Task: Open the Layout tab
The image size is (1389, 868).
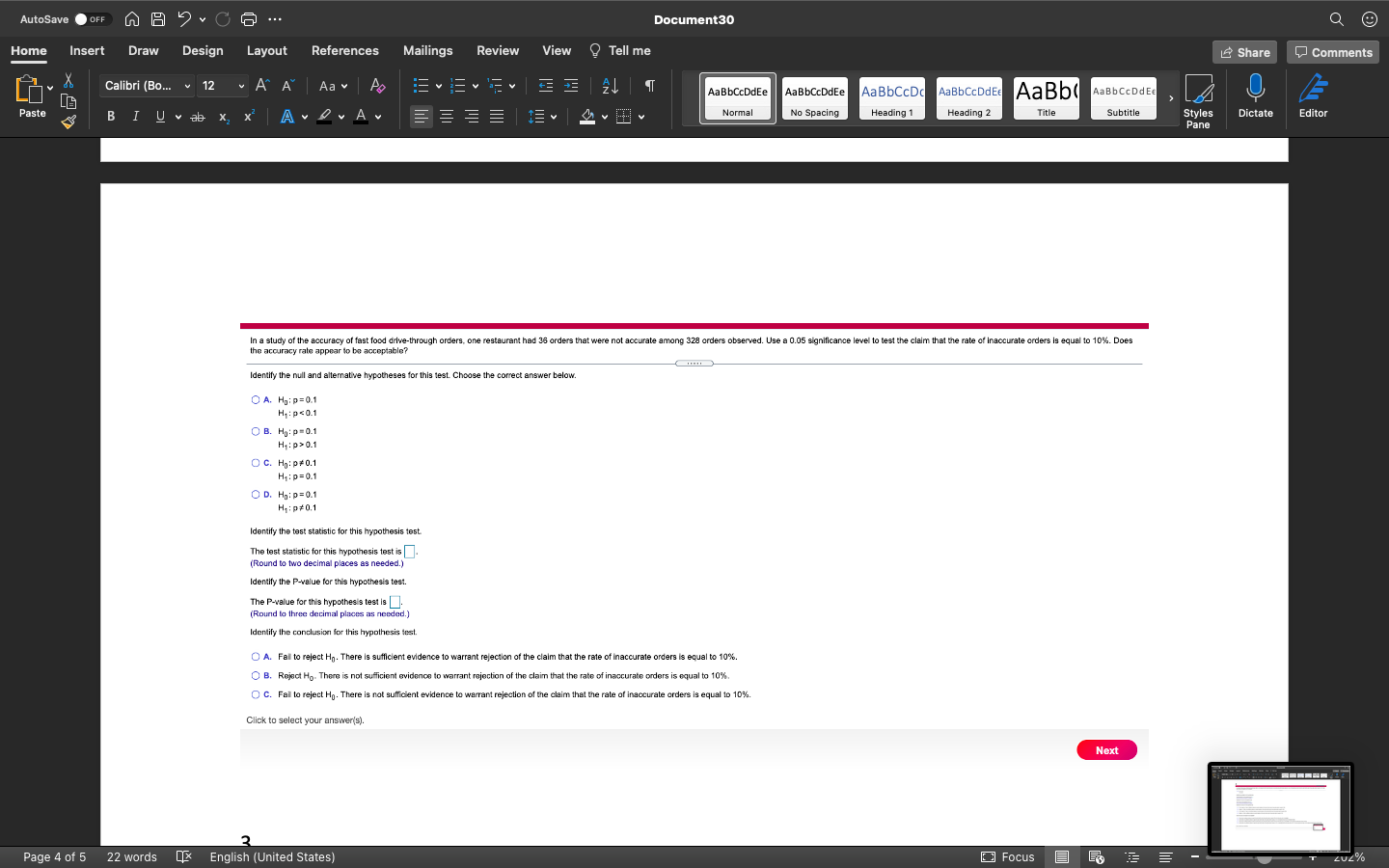Action: 266,50
